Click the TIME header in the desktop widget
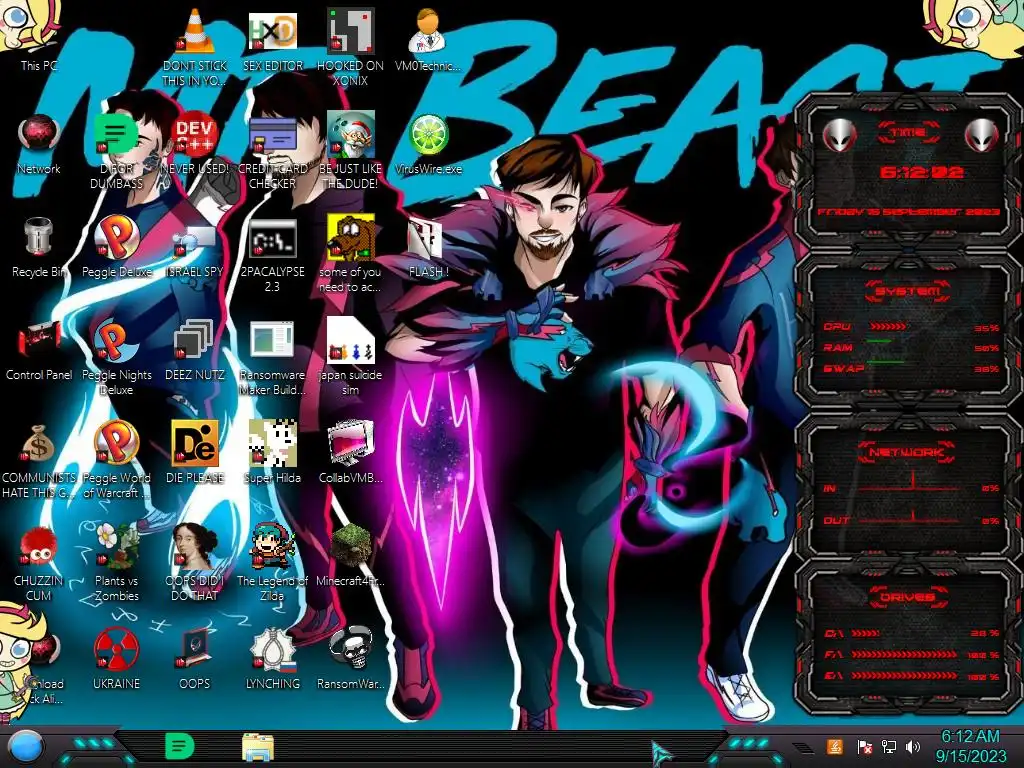Screen dimensions: 1024x768 click(x=908, y=133)
